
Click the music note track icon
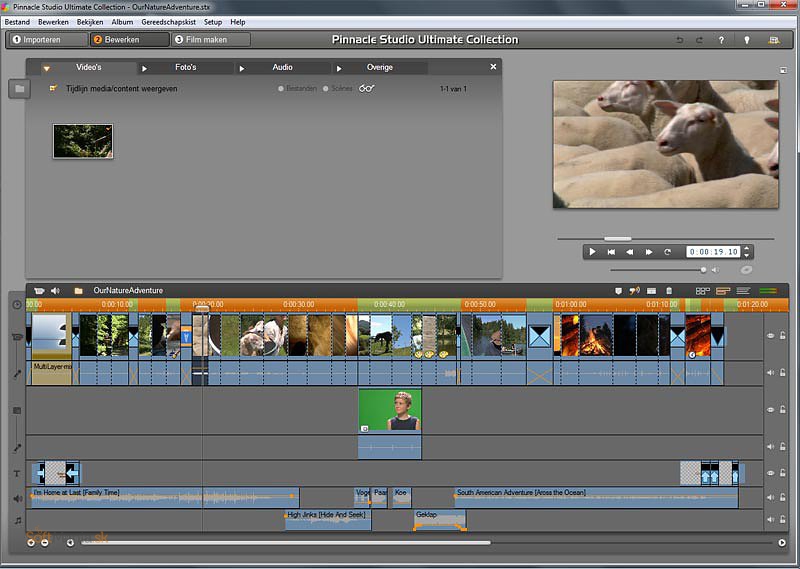18,520
